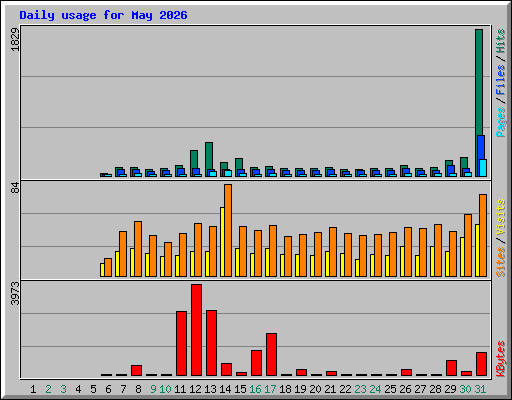Click the 3973 axis maximum label
This screenshot has width=512, height=400.
pos(15,294)
